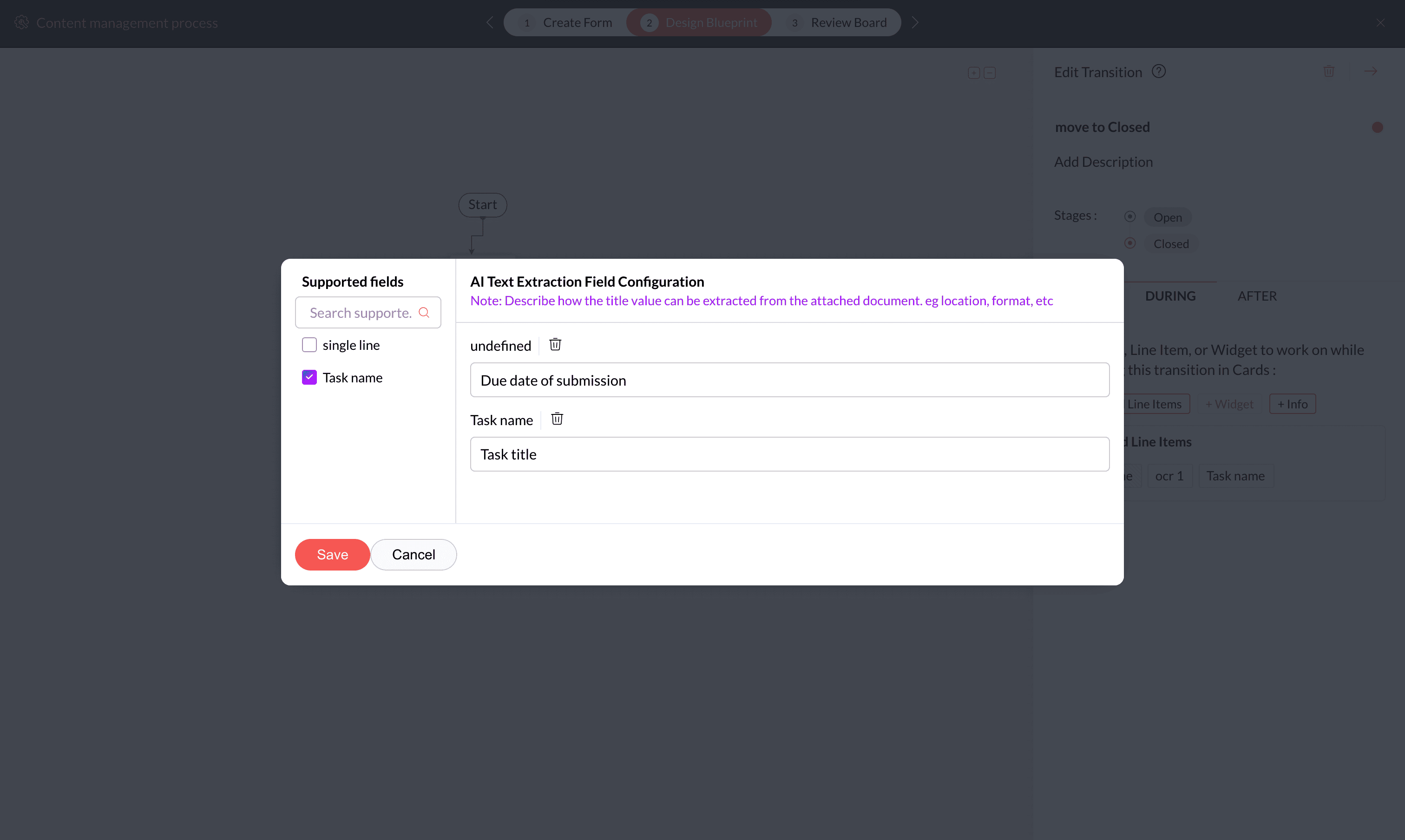Uncheck the Task name checkbox
This screenshot has height=840, width=1405.
coord(309,378)
